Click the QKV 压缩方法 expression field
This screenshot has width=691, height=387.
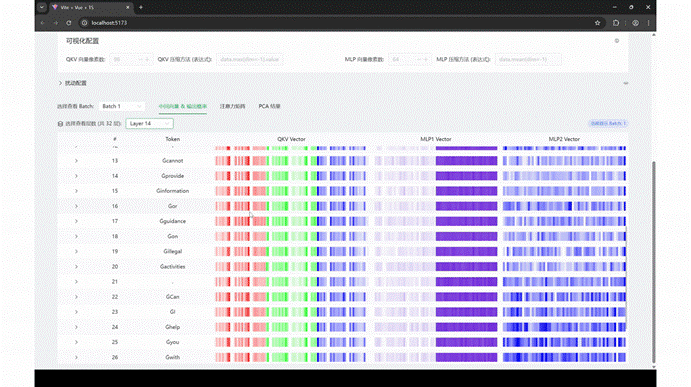(x=249, y=60)
